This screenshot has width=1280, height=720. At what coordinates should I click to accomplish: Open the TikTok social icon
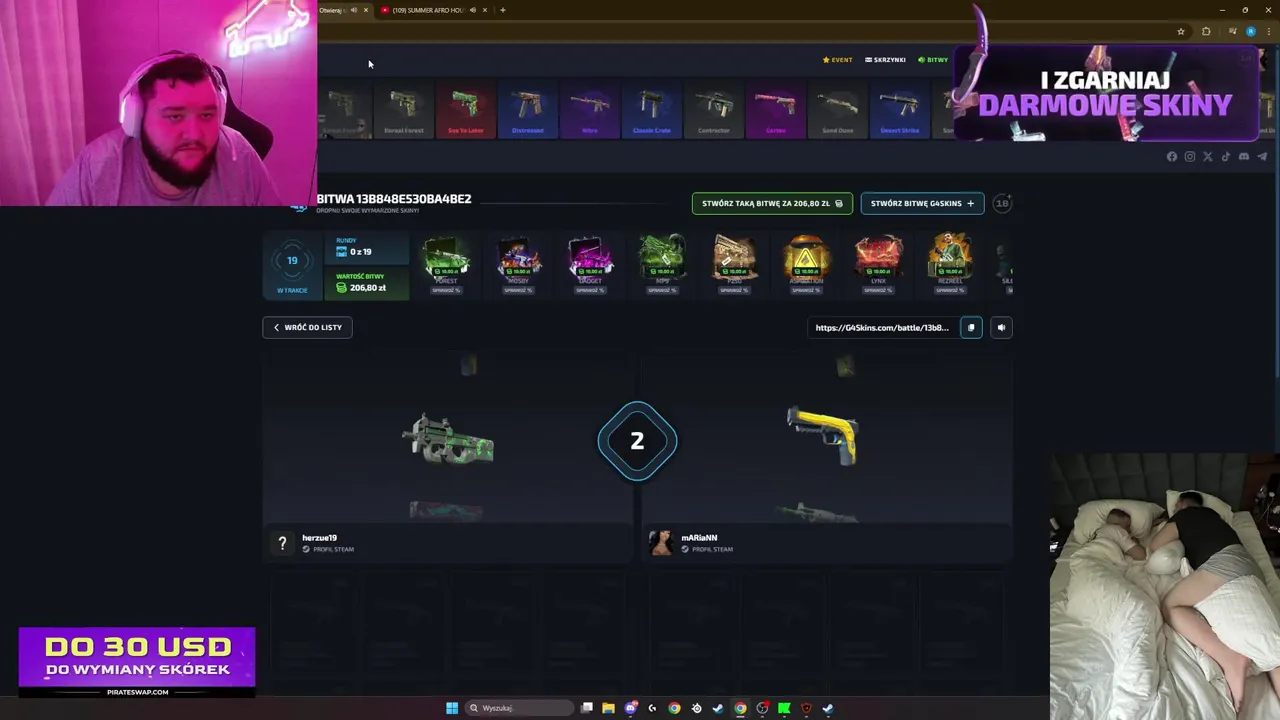click(x=1226, y=156)
